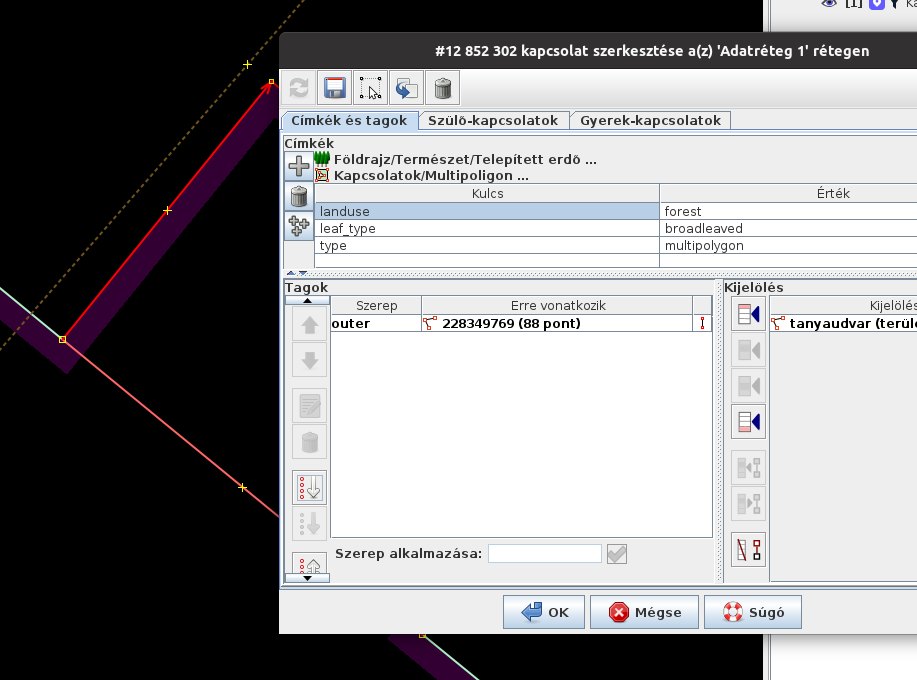Focus the Szerep alkalmazása input field
This screenshot has height=680, width=917.
[545, 554]
